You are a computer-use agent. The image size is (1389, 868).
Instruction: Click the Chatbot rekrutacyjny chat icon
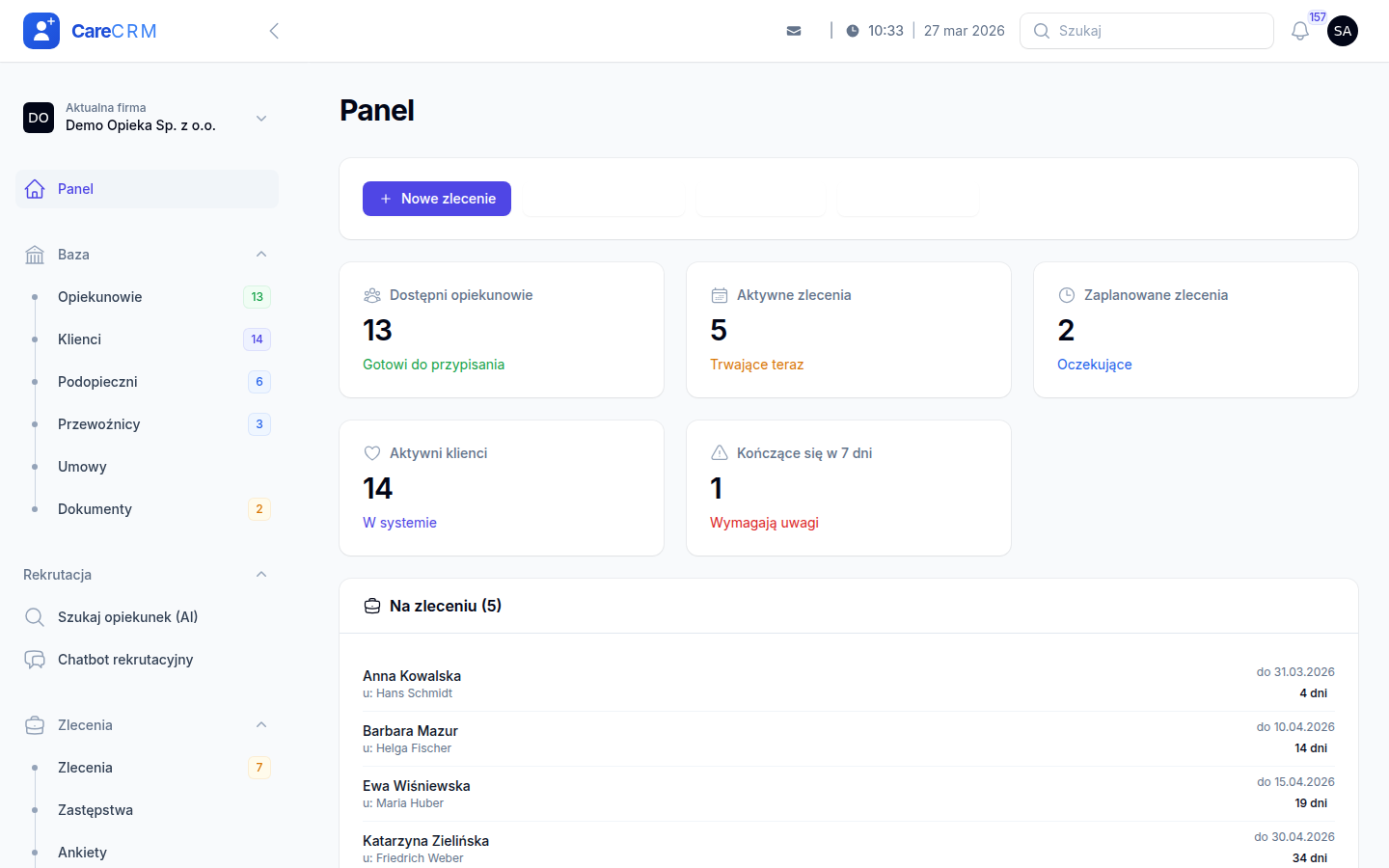(x=35, y=660)
